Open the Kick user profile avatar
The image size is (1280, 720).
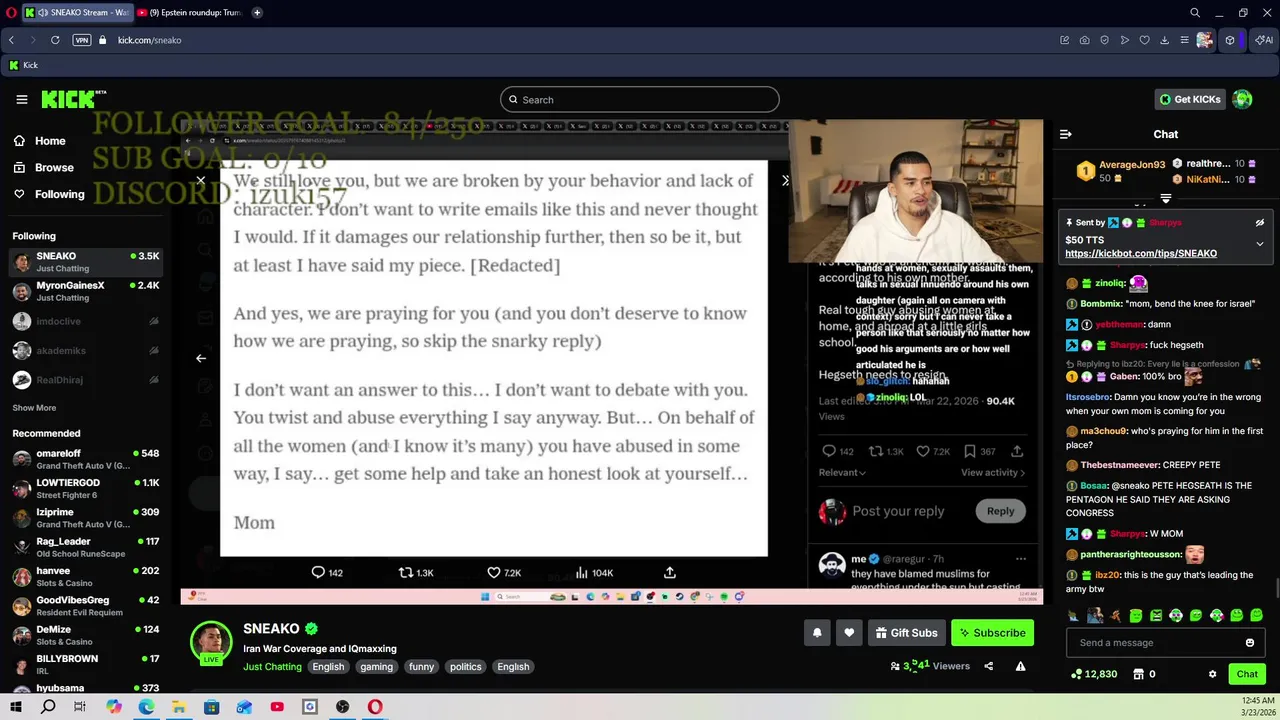point(1242,99)
